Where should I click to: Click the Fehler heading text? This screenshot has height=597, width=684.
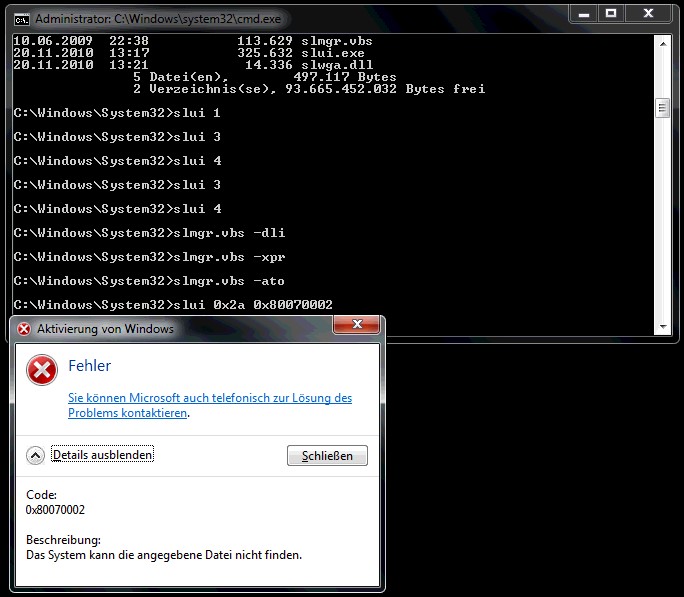(90, 365)
